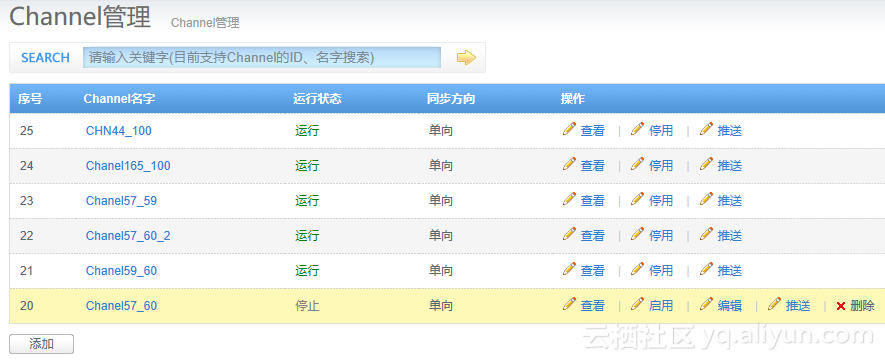Open channel Chanel57_60_2
Screen dimensions: 885x361
(128, 236)
